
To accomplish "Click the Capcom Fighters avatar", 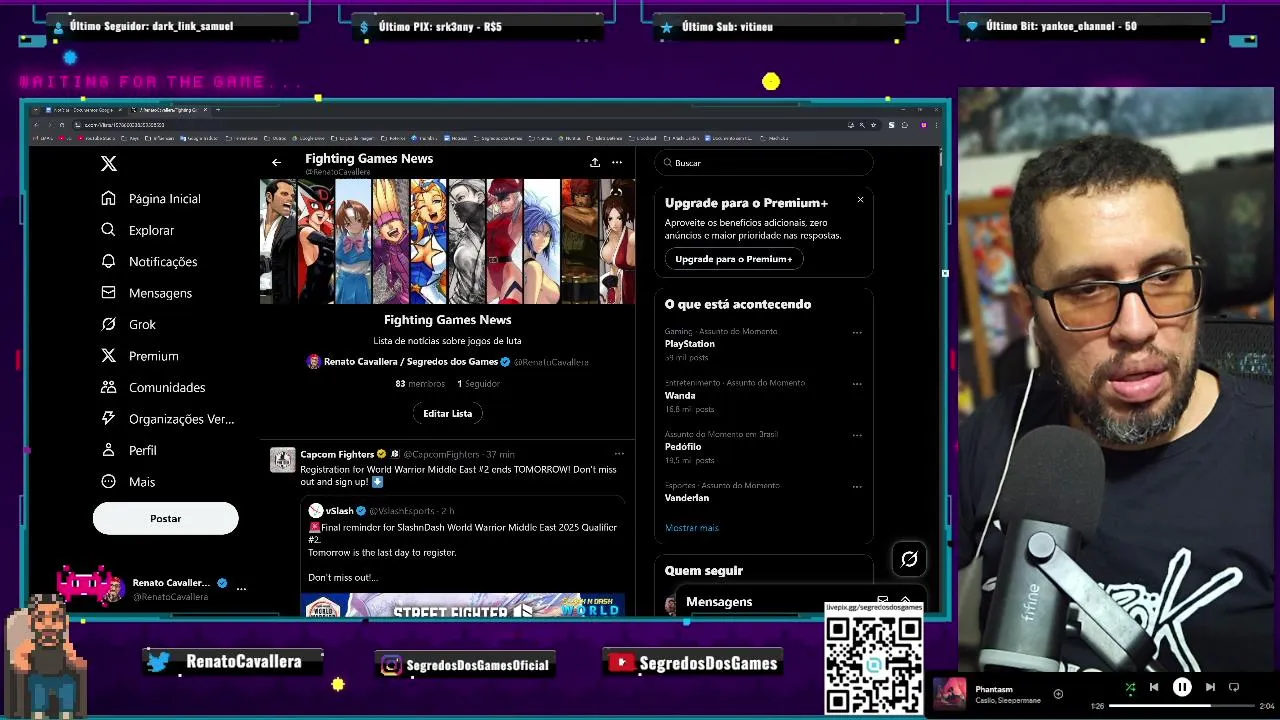I will [x=282, y=459].
